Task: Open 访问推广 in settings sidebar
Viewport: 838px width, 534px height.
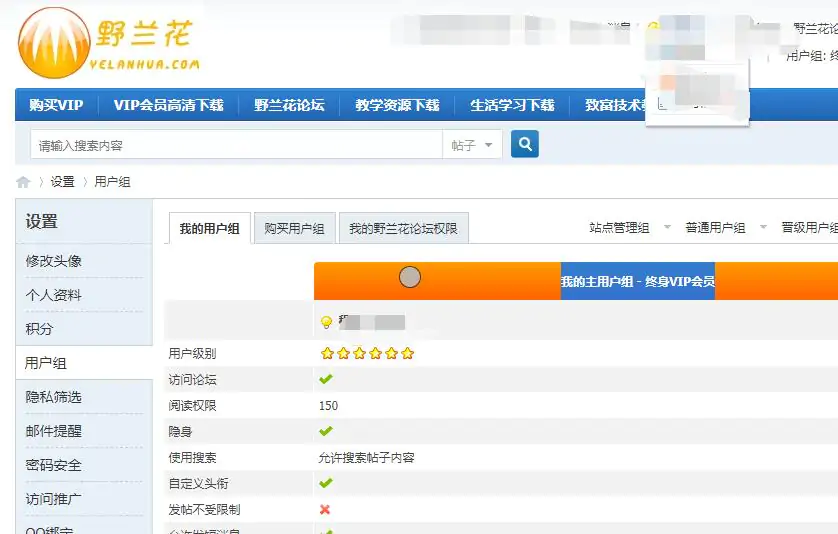Action: [53, 499]
